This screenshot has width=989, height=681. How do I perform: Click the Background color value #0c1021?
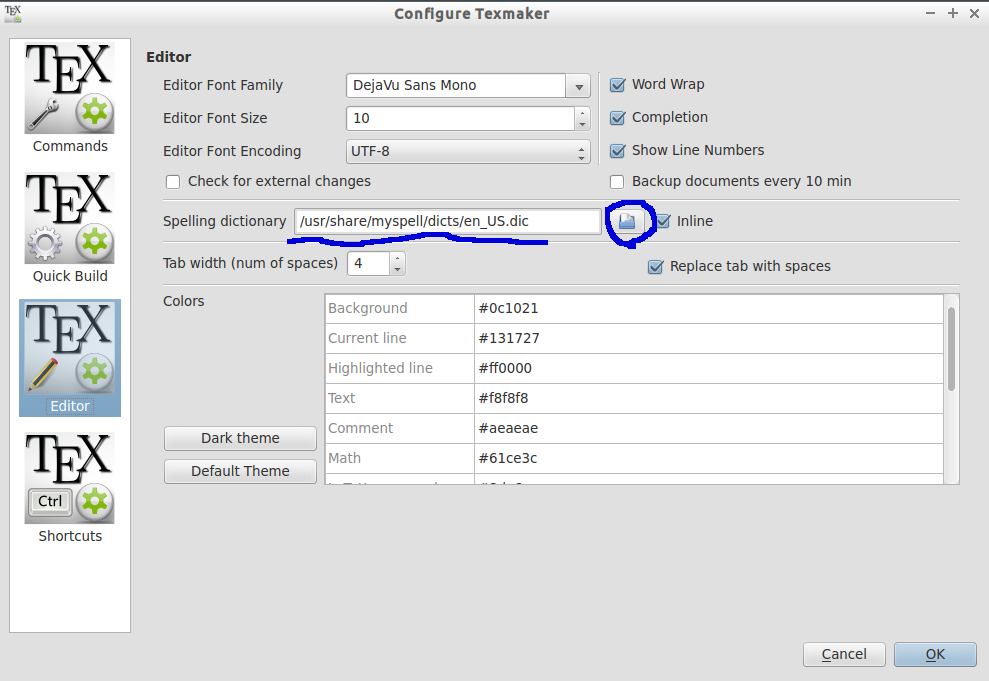(x=708, y=308)
